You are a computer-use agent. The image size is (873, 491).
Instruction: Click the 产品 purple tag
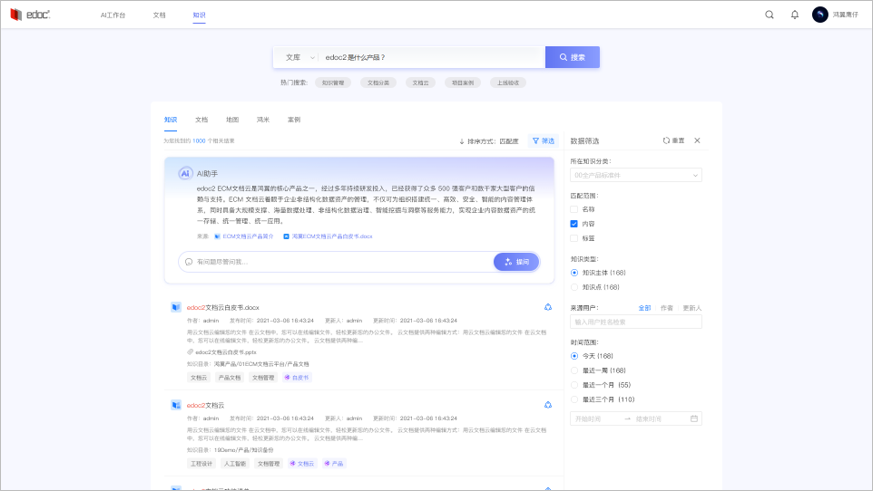(333, 463)
